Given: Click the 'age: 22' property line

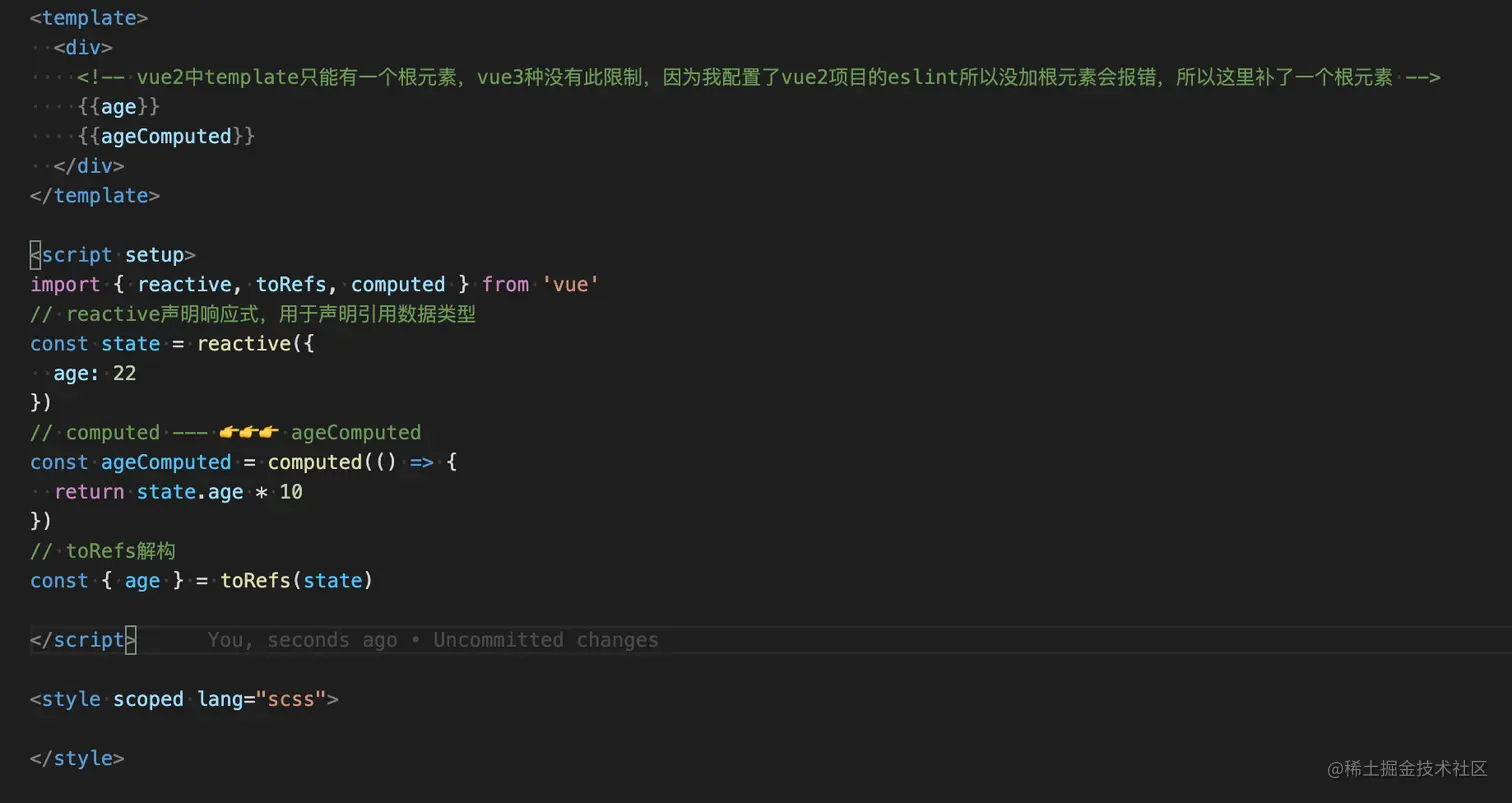Looking at the screenshot, I should (x=95, y=374).
